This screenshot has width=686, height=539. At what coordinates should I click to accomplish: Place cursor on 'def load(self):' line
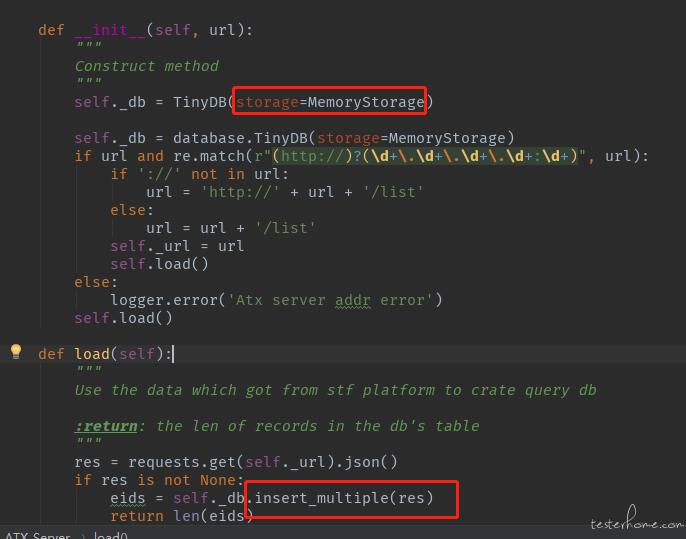pyautogui.click(x=105, y=354)
